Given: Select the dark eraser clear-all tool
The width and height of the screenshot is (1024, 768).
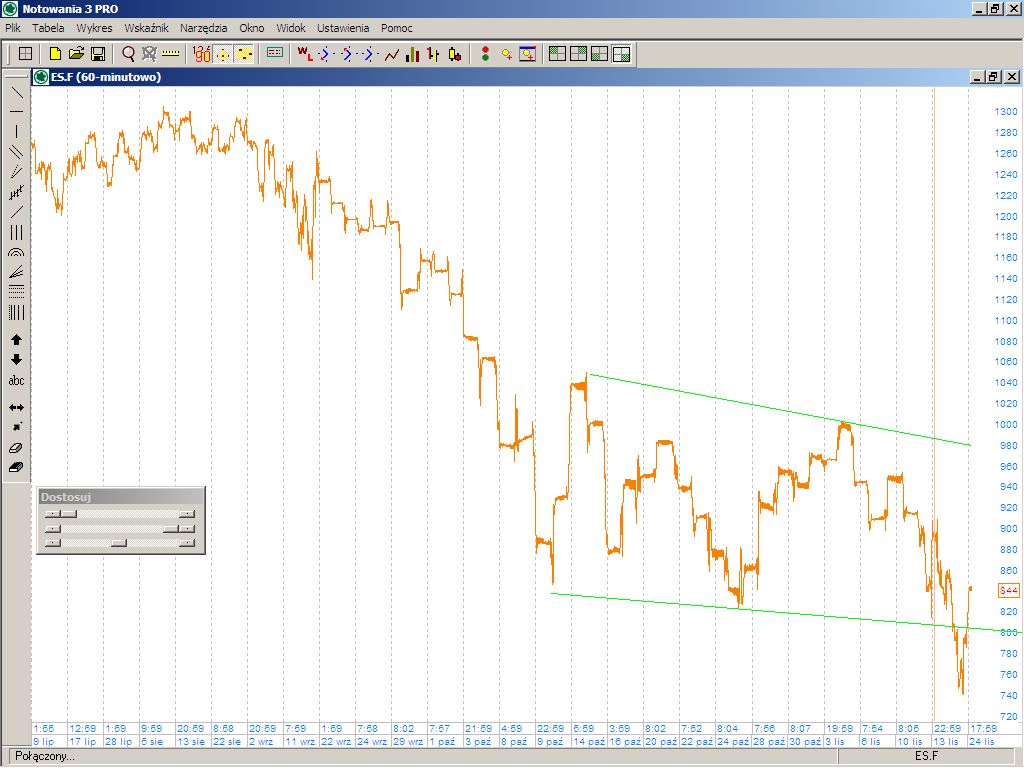Looking at the screenshot, I should tap(16, 468).
